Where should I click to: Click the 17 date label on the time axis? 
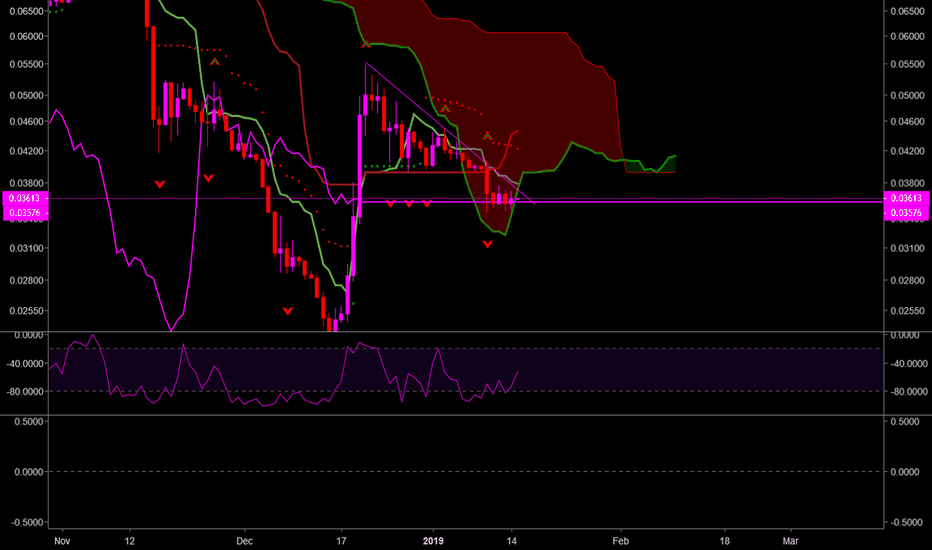point(341,541)
